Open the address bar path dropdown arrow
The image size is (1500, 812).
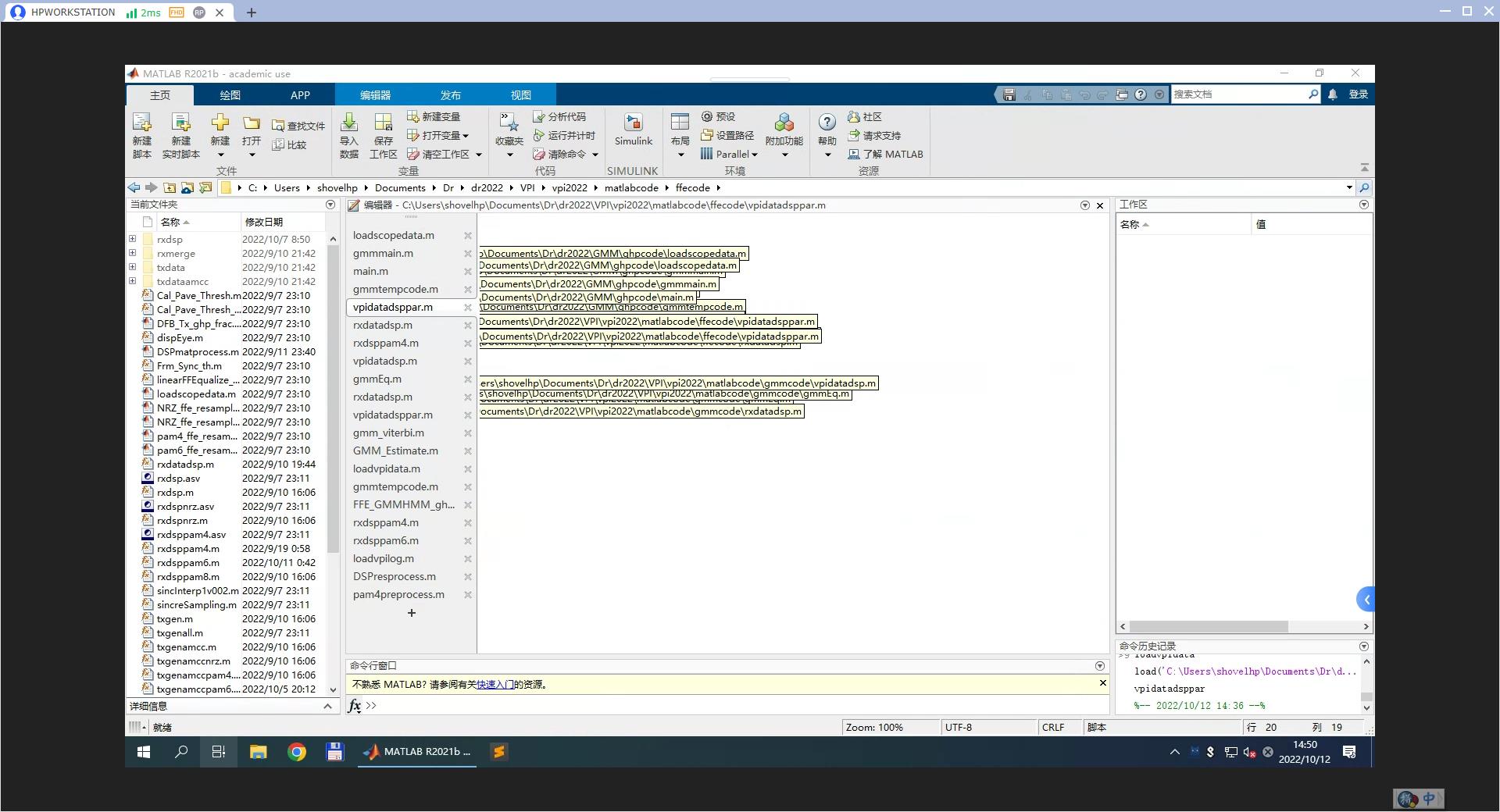(x=1349, y=187)
